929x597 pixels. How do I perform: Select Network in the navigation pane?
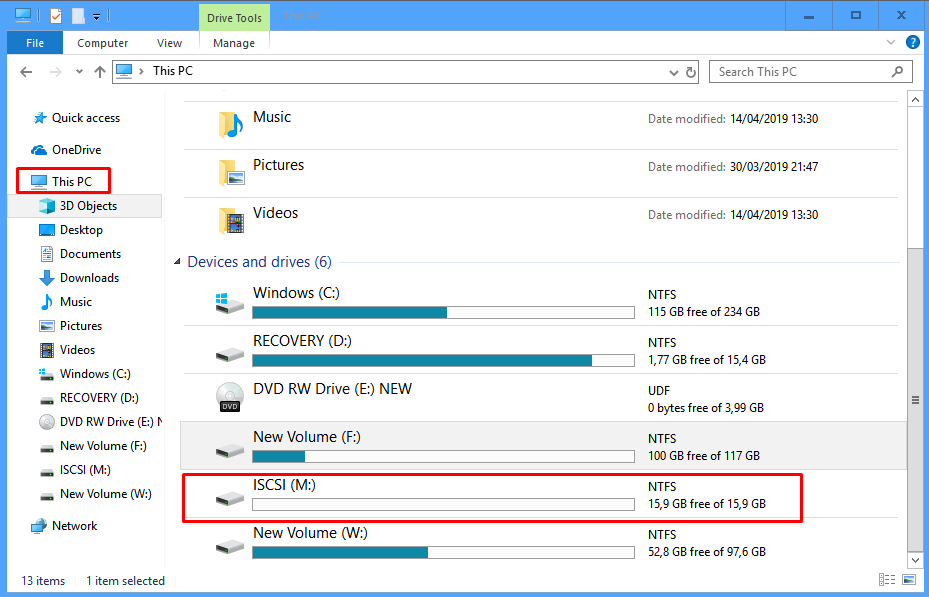pyautogui.click(x=74, y=526)
